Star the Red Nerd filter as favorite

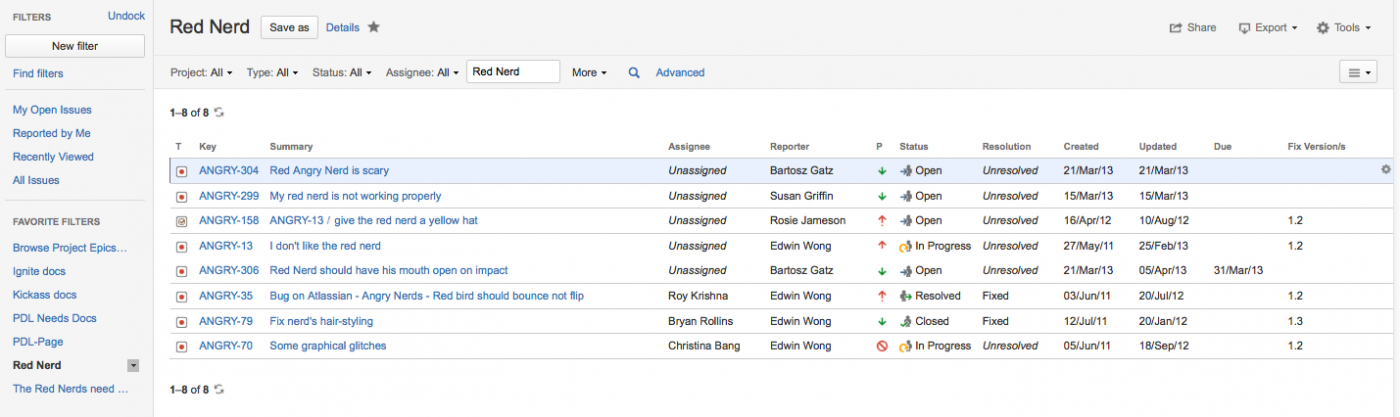(374, 28)
